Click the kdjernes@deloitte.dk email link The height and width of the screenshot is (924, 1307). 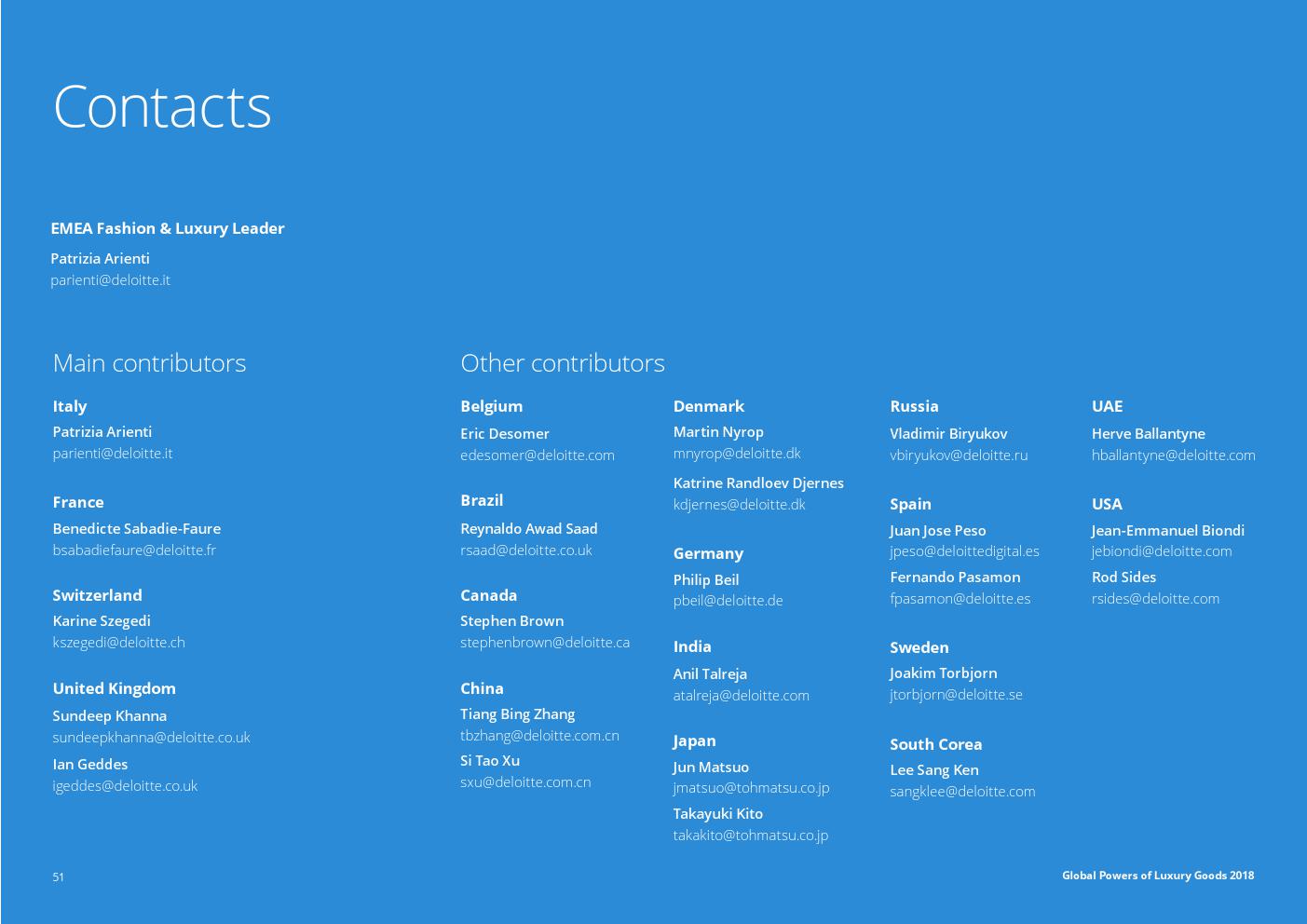pos(739,505)
